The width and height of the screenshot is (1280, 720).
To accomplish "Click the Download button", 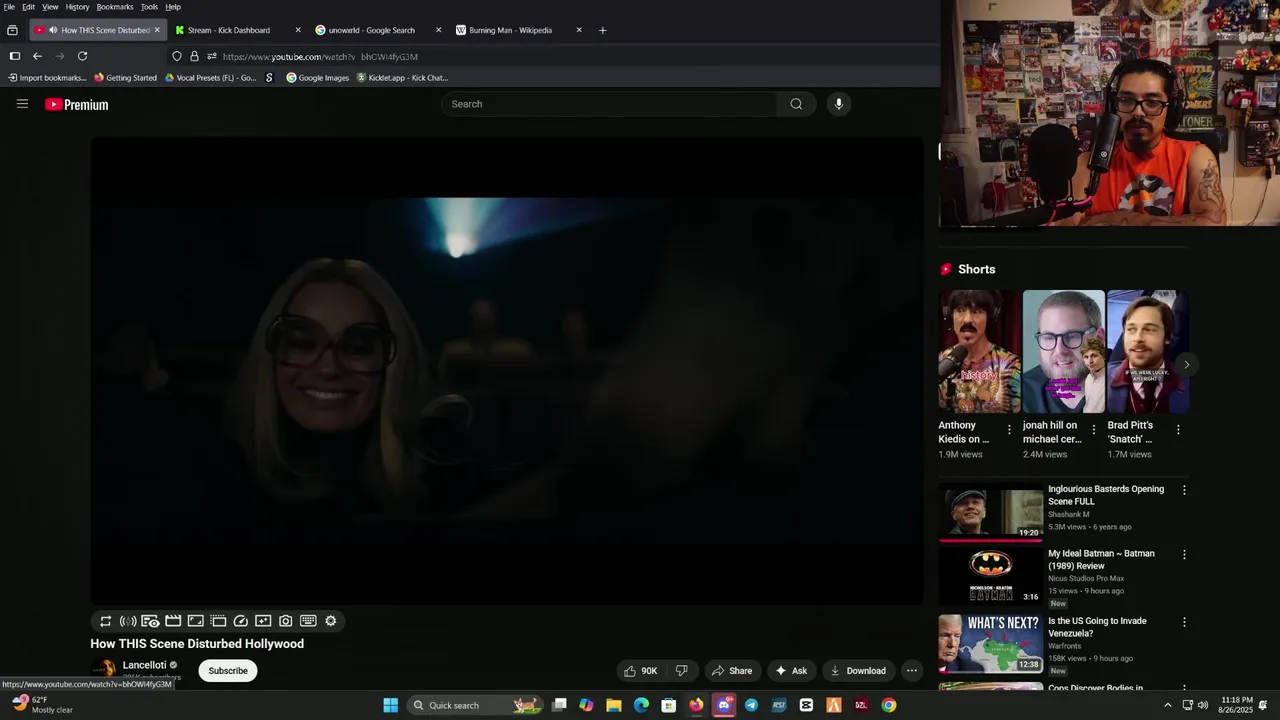I will point(858,671).
